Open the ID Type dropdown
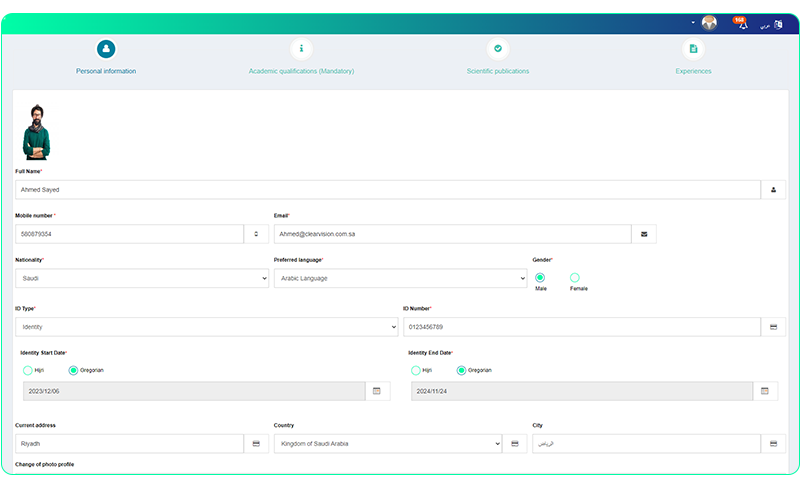This screenshot has width=800, height=500. [206, 327]
